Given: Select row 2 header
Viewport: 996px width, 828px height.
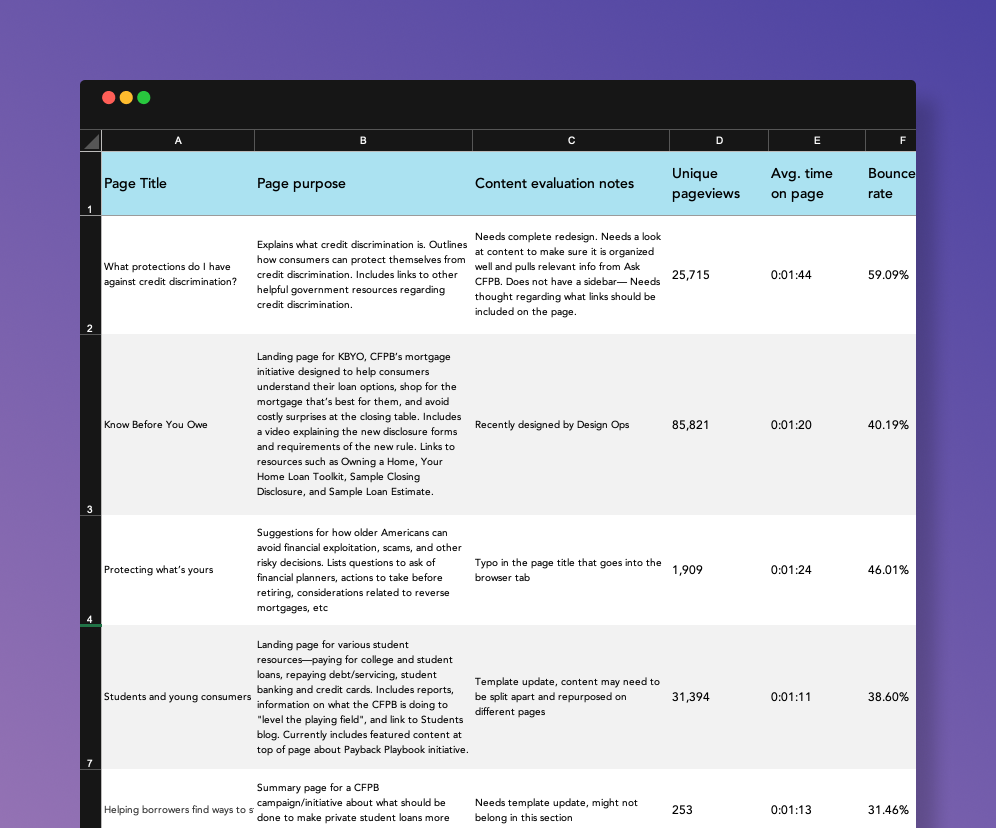Looking at the screenshot, I should pos(90,275).
